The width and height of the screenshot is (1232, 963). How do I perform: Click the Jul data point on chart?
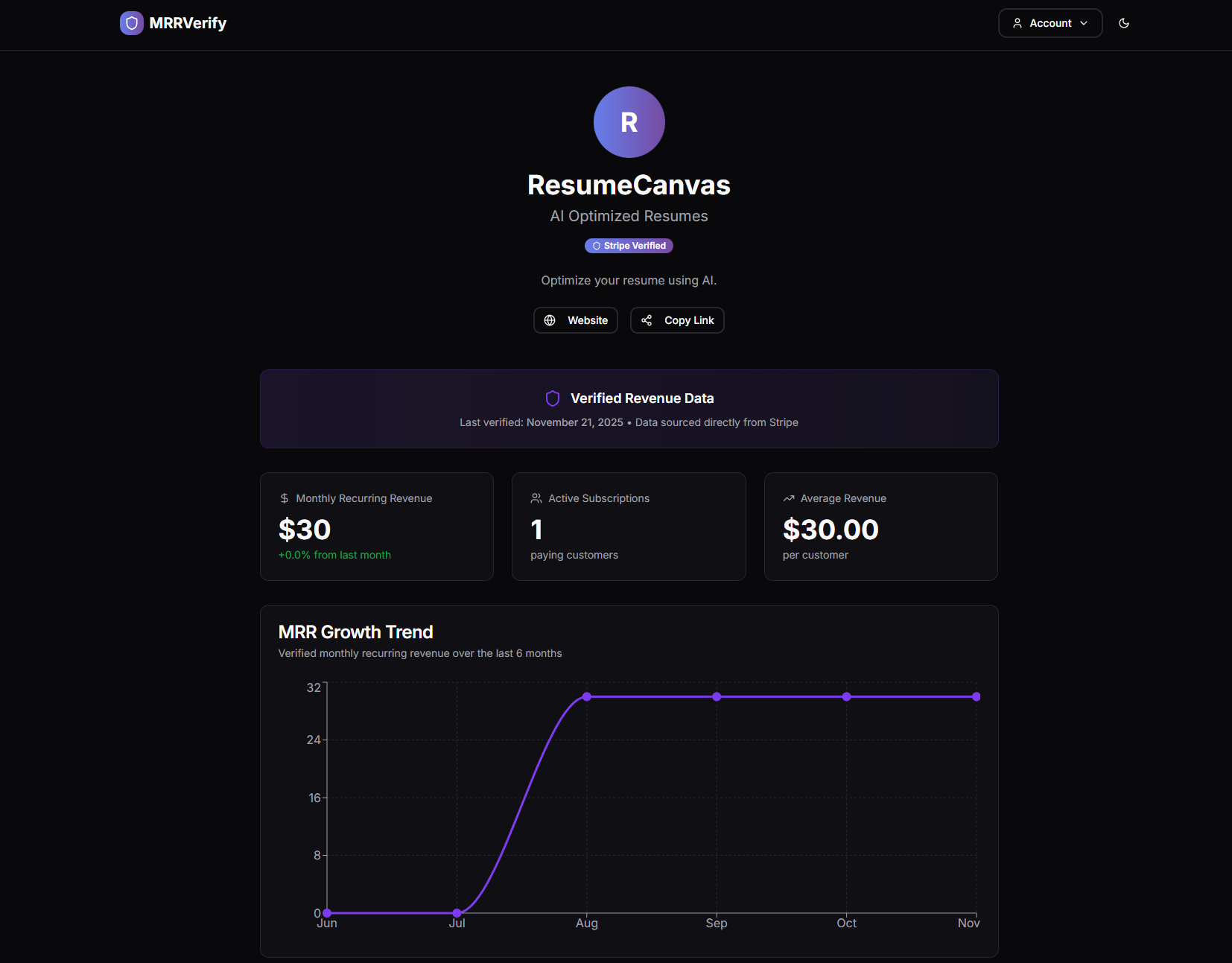click(x=457, y=913)
